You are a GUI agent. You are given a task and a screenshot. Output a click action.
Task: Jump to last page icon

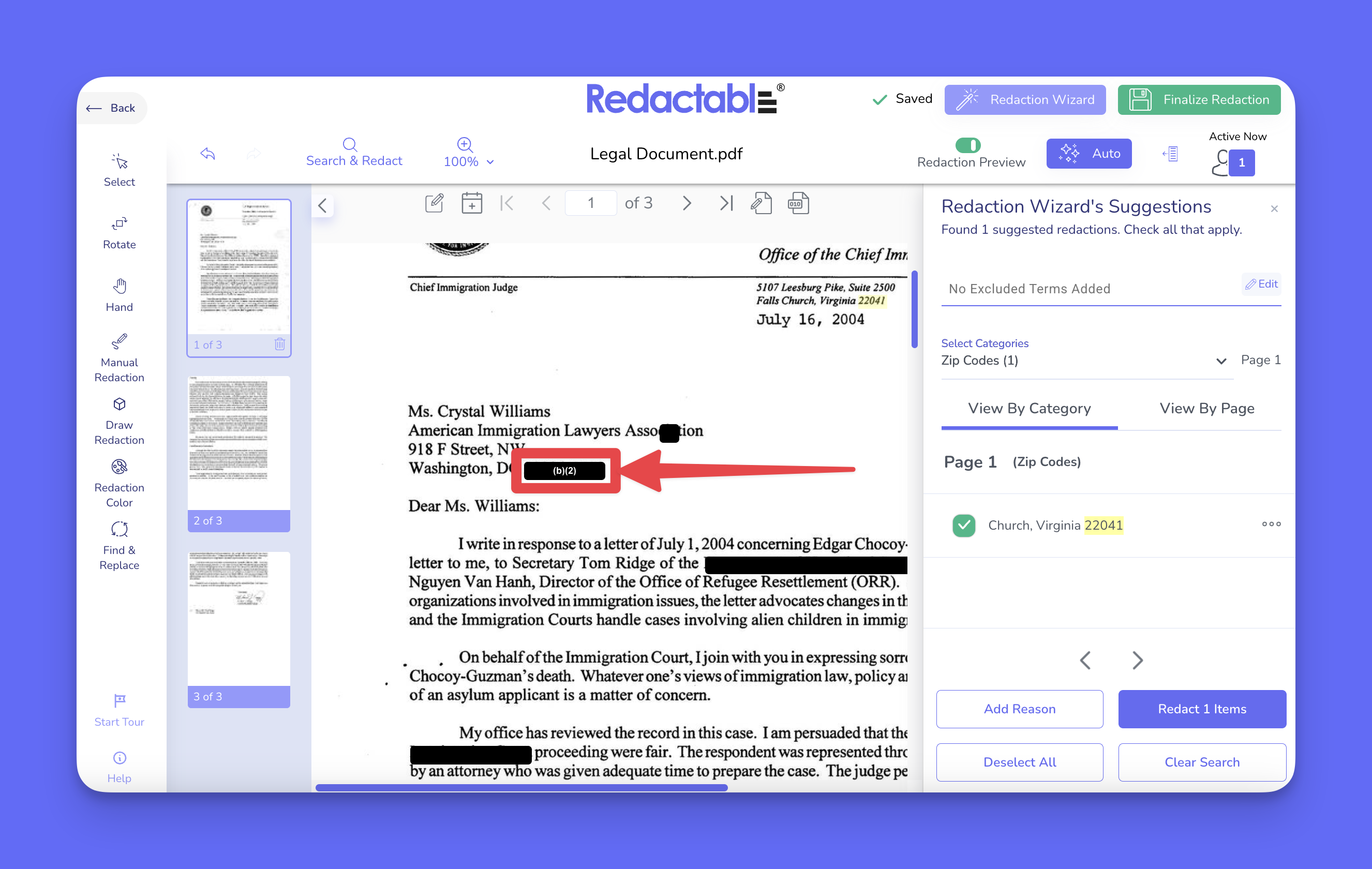[726, 203]
